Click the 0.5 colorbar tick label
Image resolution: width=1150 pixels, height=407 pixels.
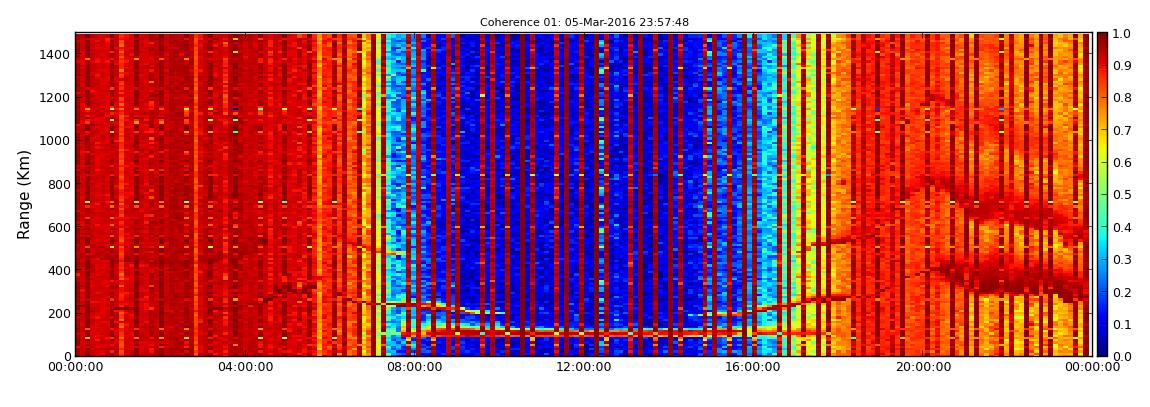[1122, 195]
